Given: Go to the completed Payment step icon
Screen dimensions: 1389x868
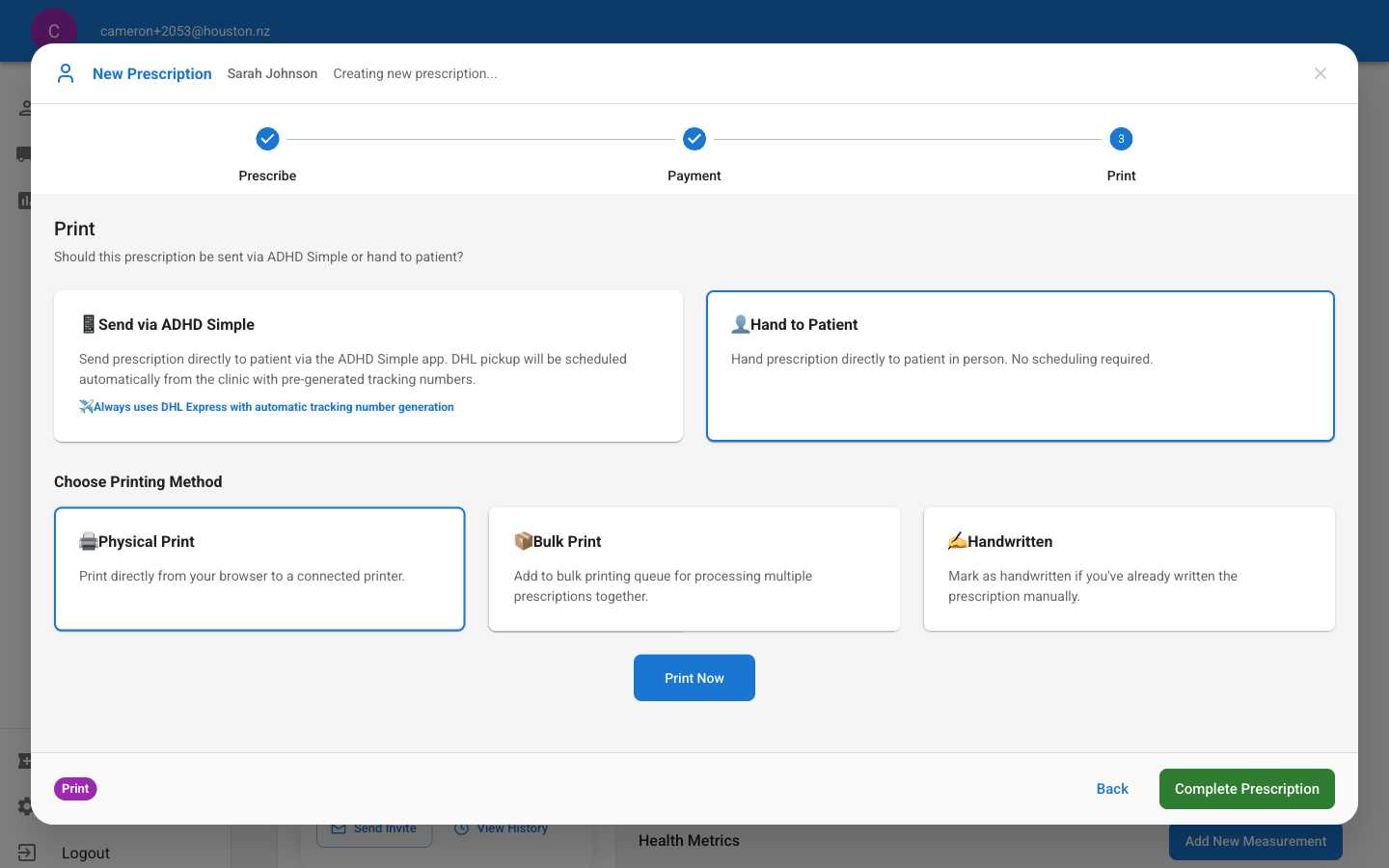Looking at the screenshot, I should tap(694, 139).
